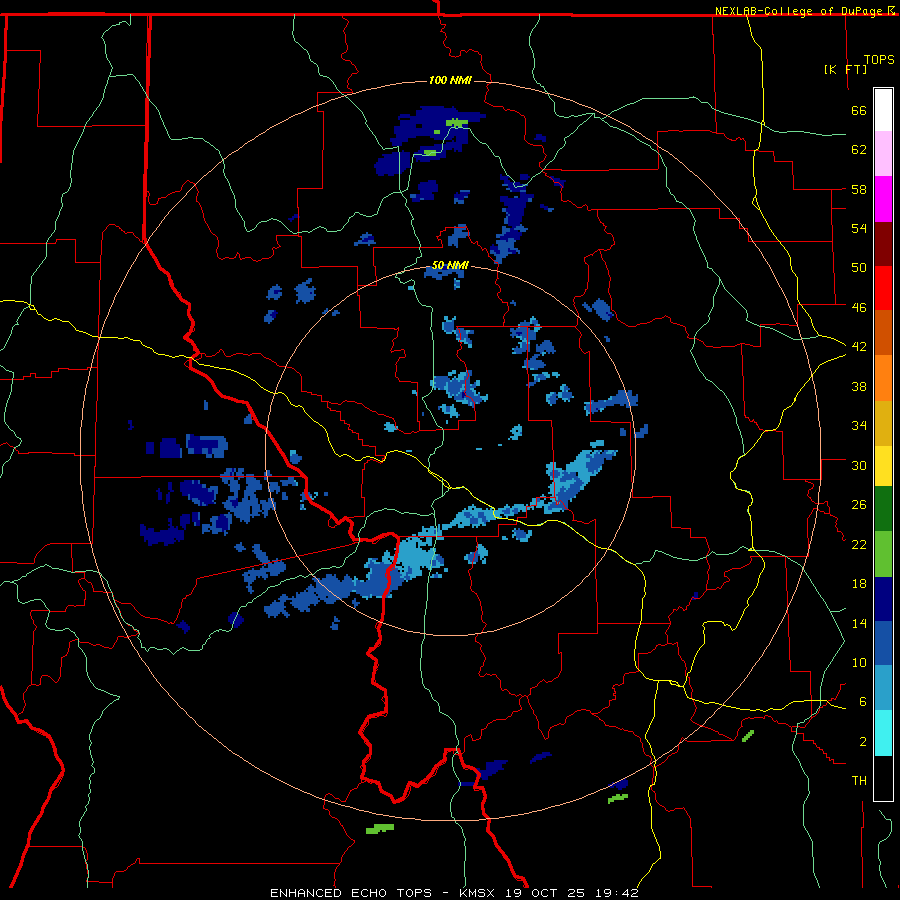900x900 pixels.
Task: Pick the magenta legend swatch
Action: (883, 199)
